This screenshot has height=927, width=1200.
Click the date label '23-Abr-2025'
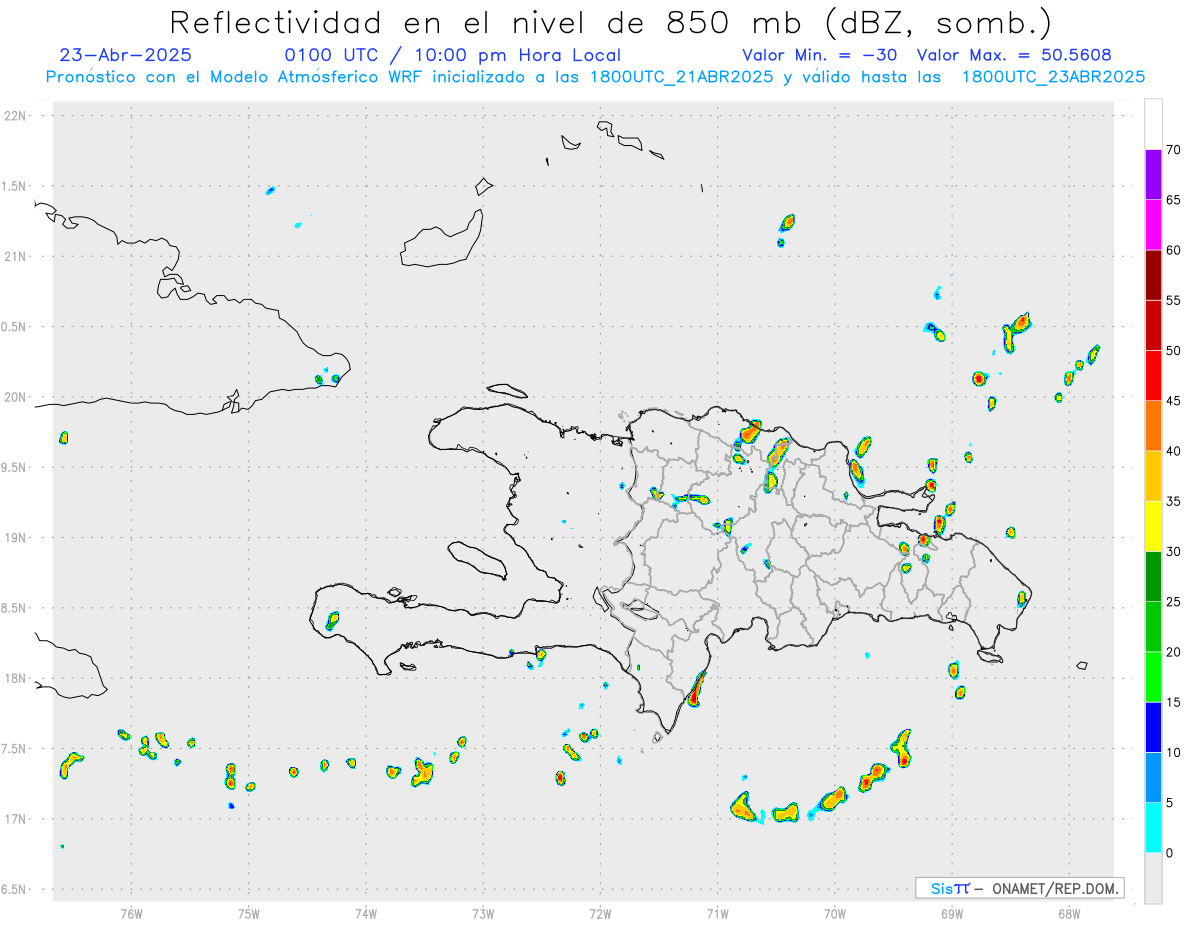[x=126, y=55]
